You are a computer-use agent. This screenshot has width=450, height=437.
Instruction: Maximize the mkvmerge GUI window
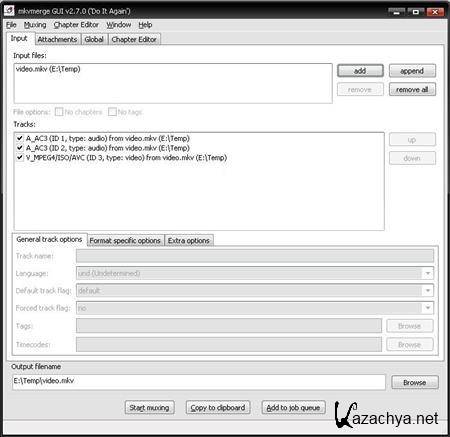click(x=416, y=12)
